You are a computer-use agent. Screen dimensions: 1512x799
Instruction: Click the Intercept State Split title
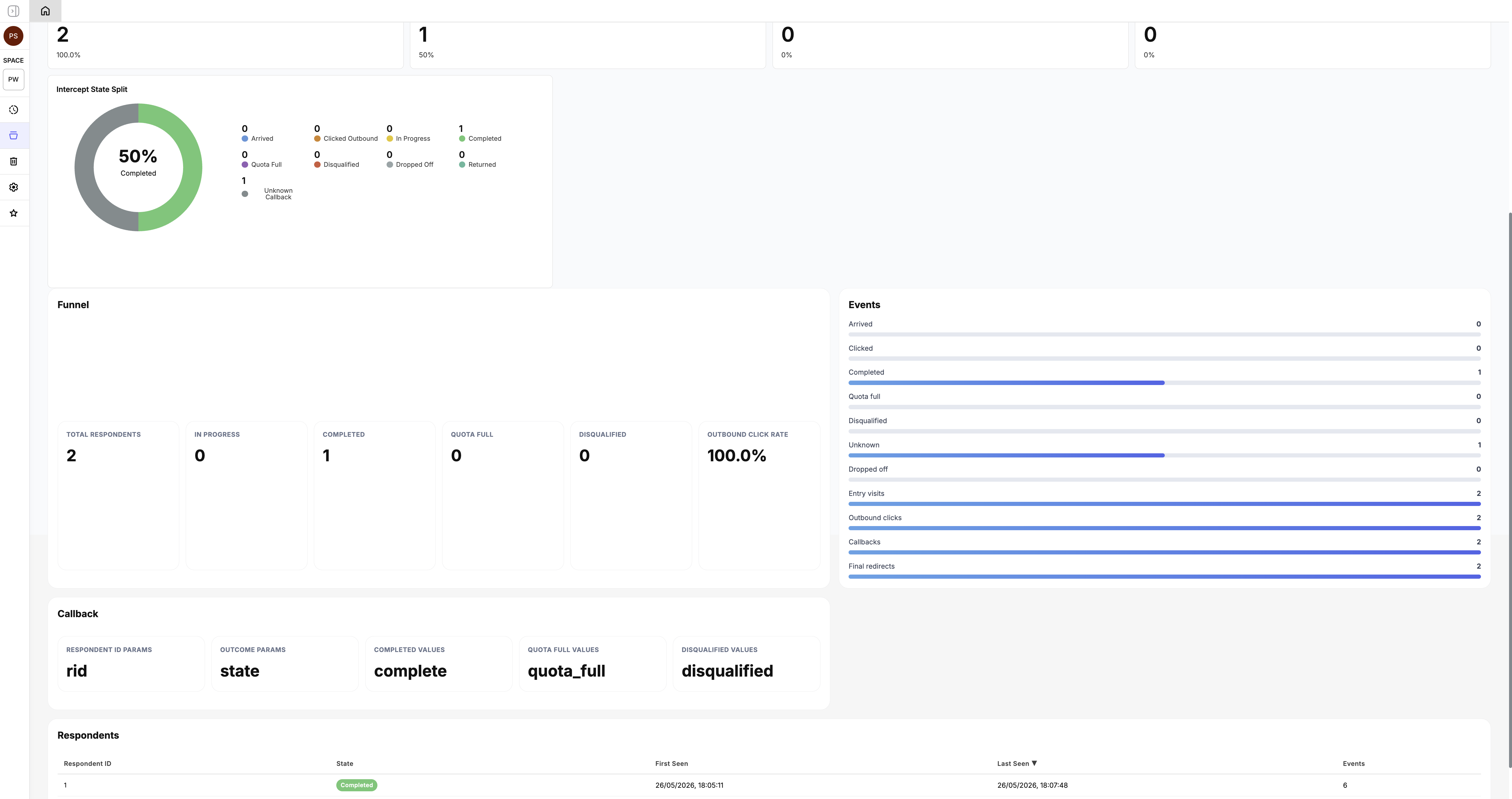(92, 89)
